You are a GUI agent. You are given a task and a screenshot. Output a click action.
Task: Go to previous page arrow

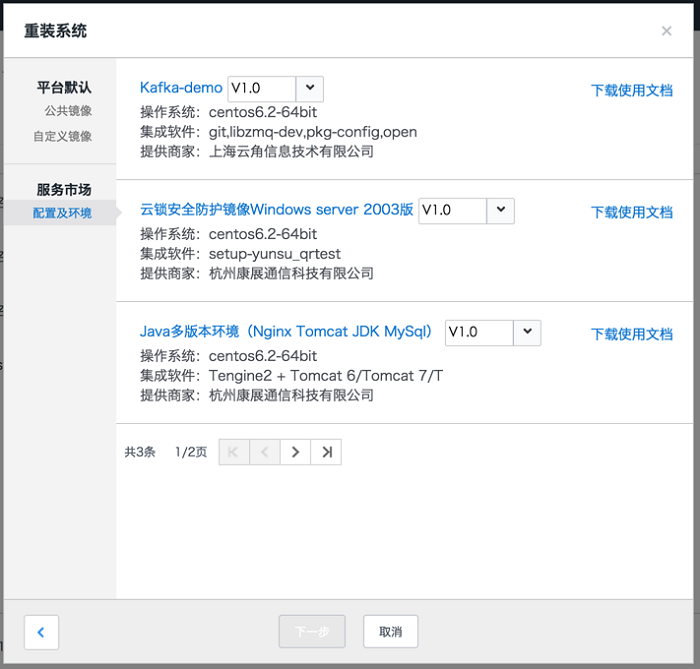265,452
